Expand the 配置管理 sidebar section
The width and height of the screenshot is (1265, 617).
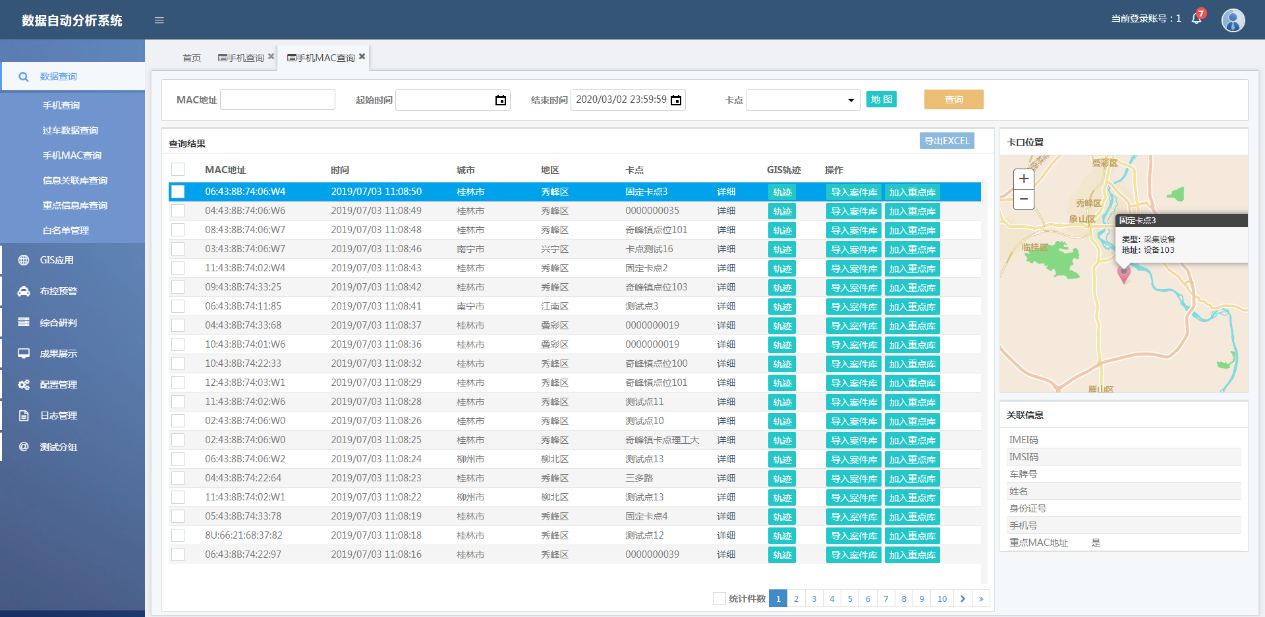coord(57,385)
